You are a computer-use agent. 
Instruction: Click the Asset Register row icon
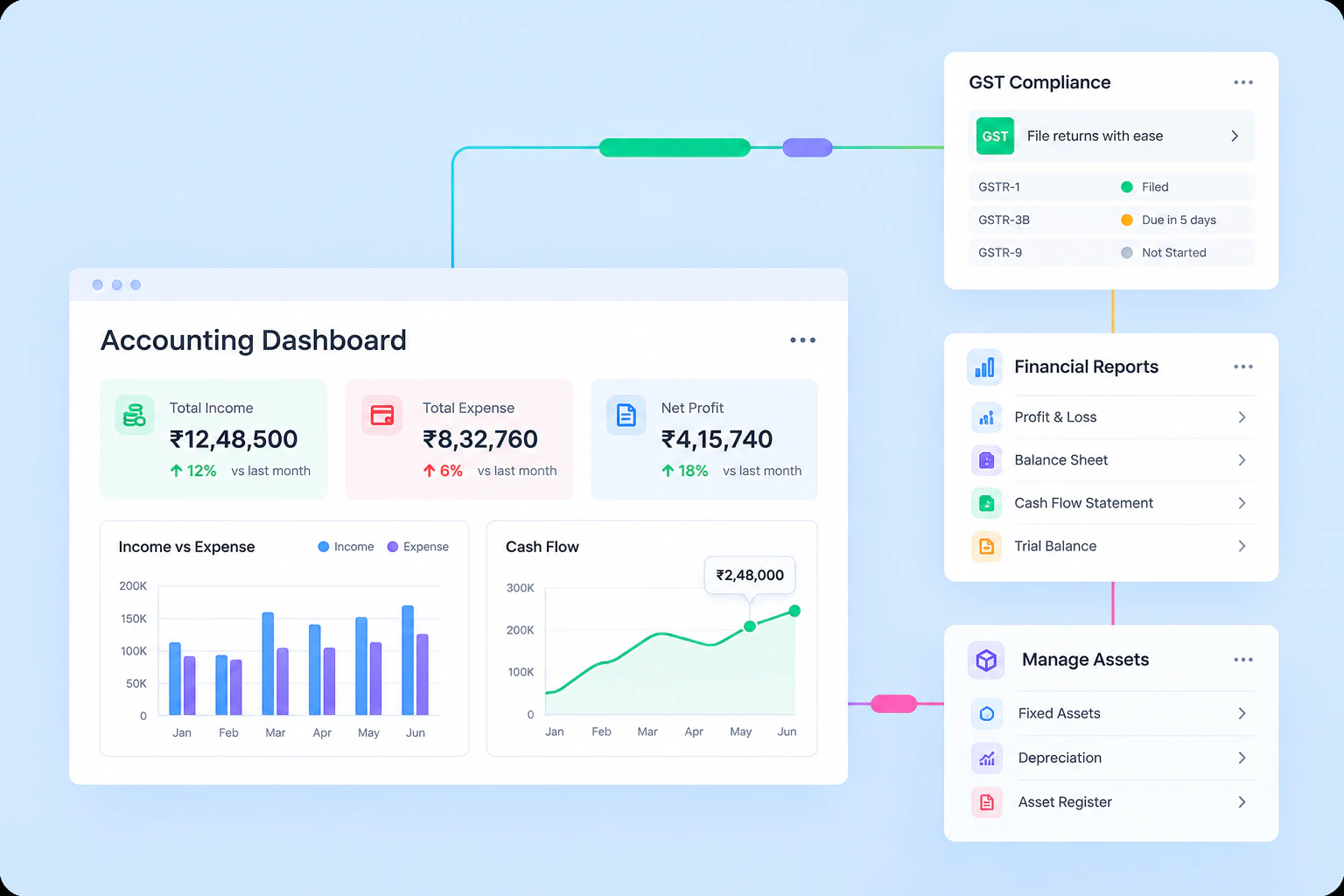pyautogui.click(x=987, y=802)
